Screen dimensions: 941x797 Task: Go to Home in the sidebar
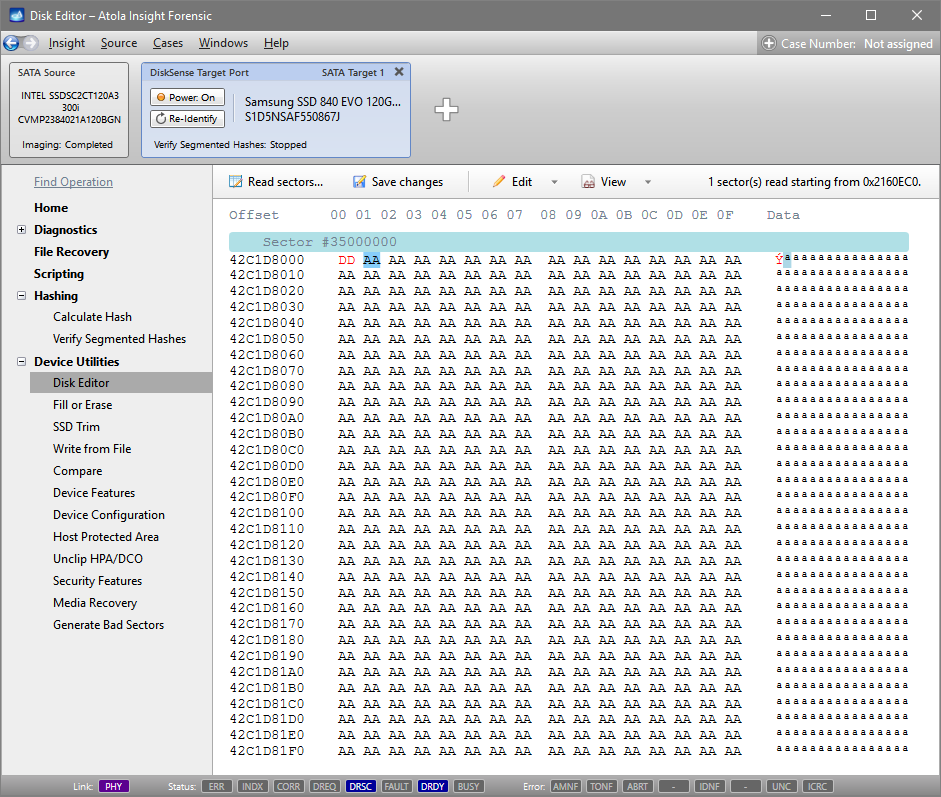click(x=51, y=208)
